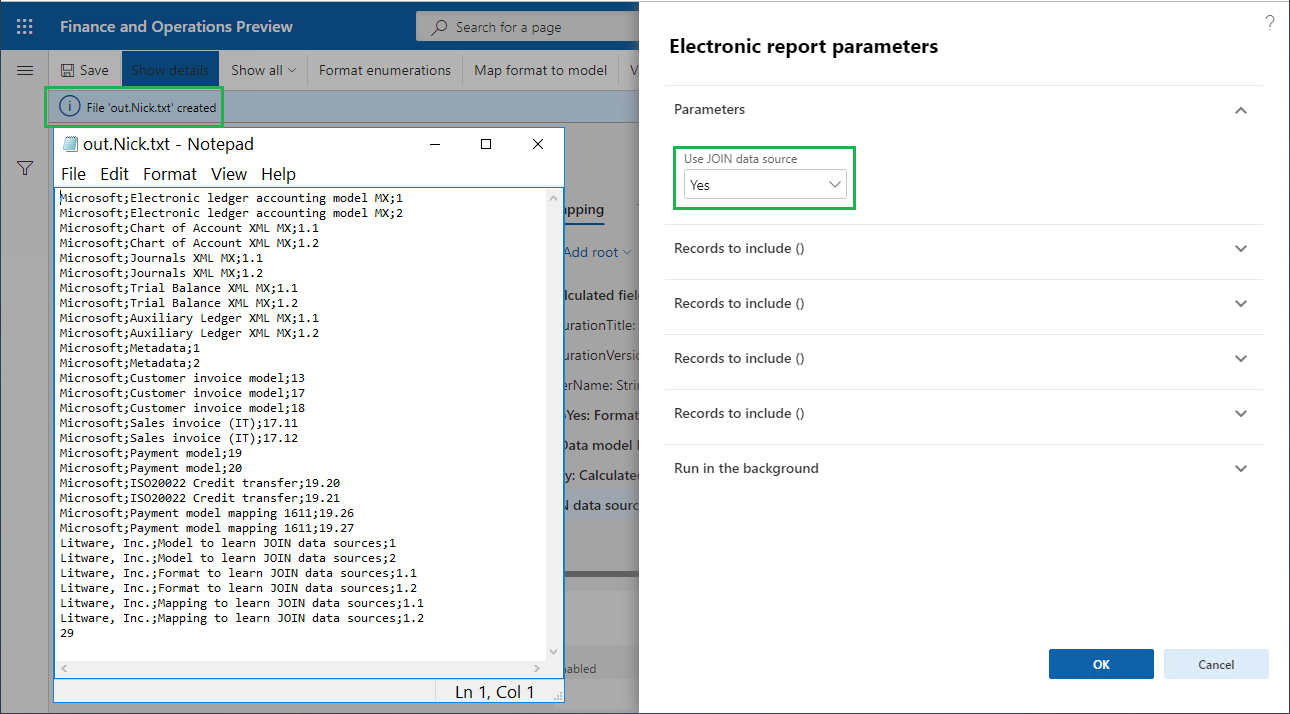This screenshot has height=714, width=1290.
Task: Expand the first Records to include section
Action: tap(1241, 248)
